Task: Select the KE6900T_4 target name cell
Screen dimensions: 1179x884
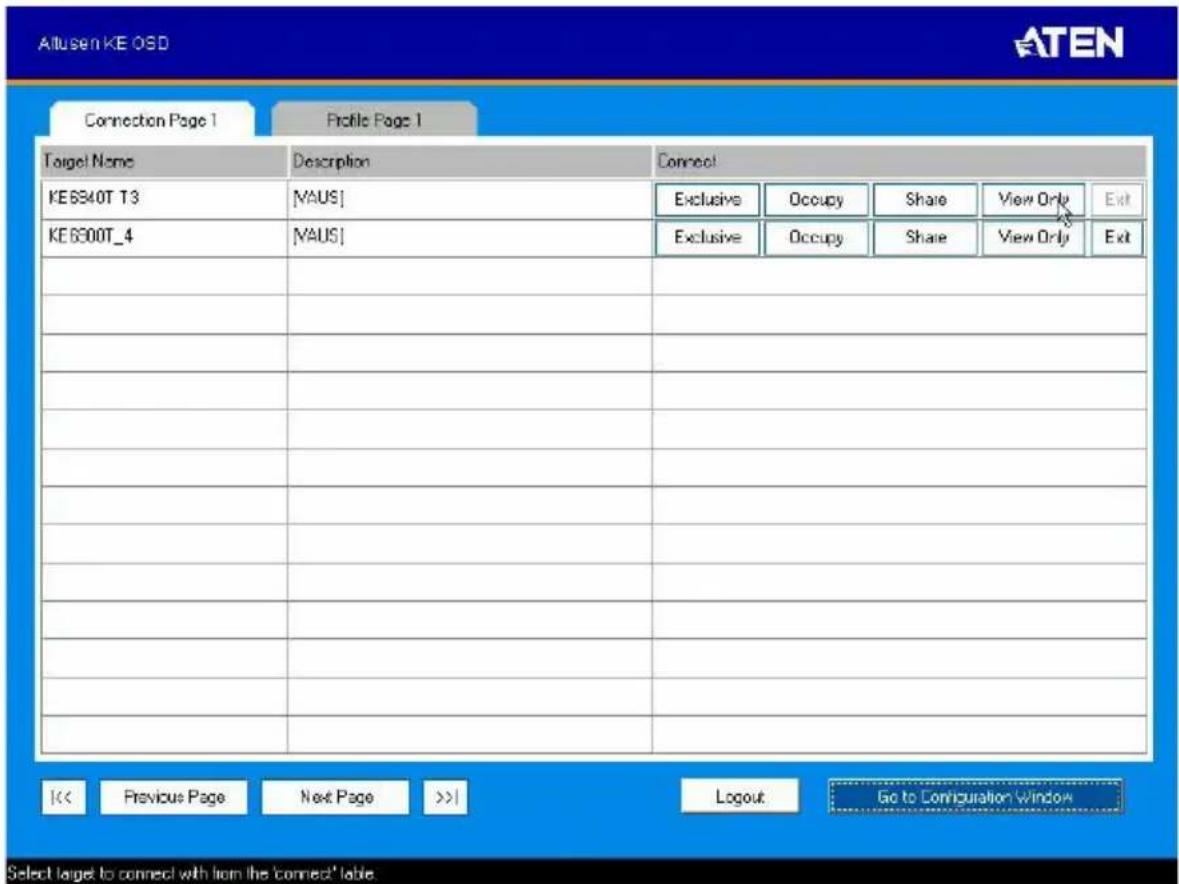Action: pos(164,238)
